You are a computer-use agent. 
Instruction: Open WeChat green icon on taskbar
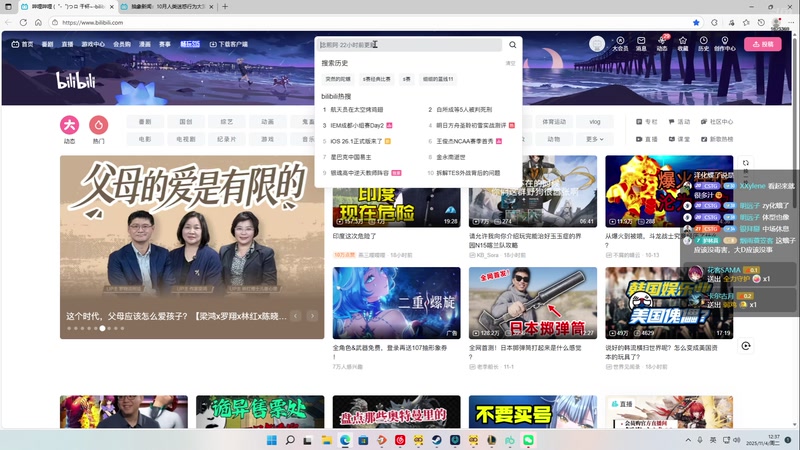coord(529,440)
